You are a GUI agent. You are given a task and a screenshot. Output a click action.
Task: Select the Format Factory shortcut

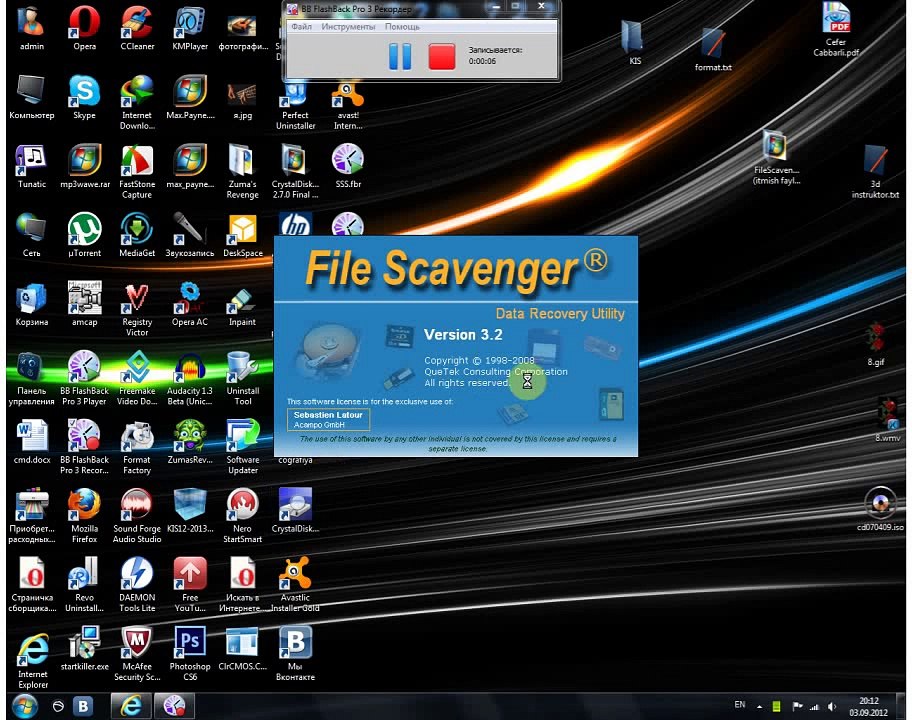[137, 447]
